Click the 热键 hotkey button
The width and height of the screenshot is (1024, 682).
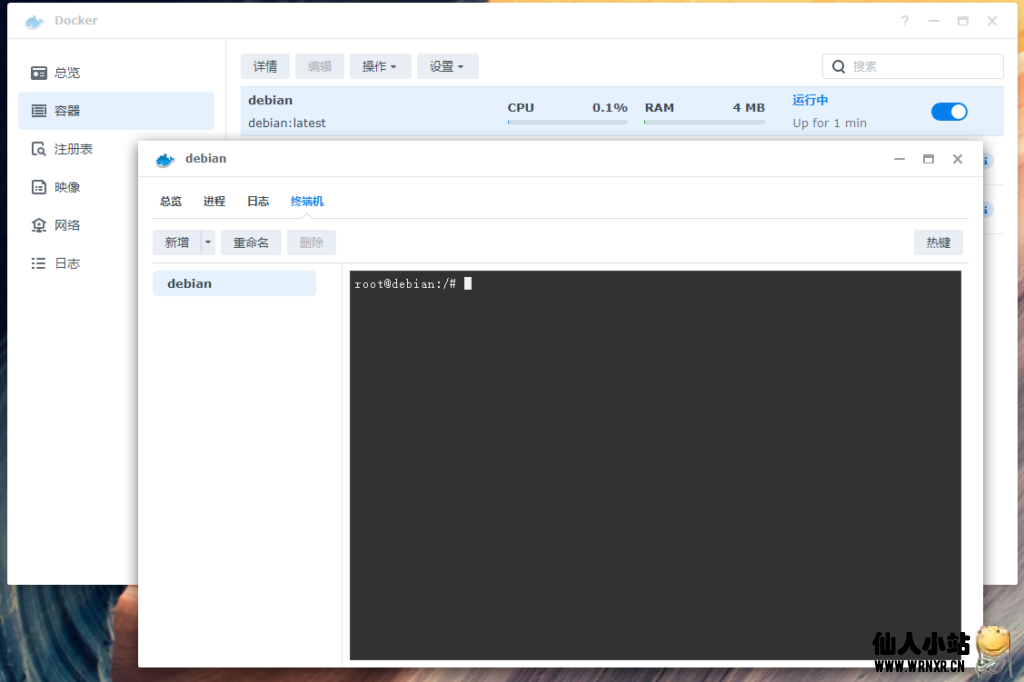pyautogui.click(x=938, y=243)
